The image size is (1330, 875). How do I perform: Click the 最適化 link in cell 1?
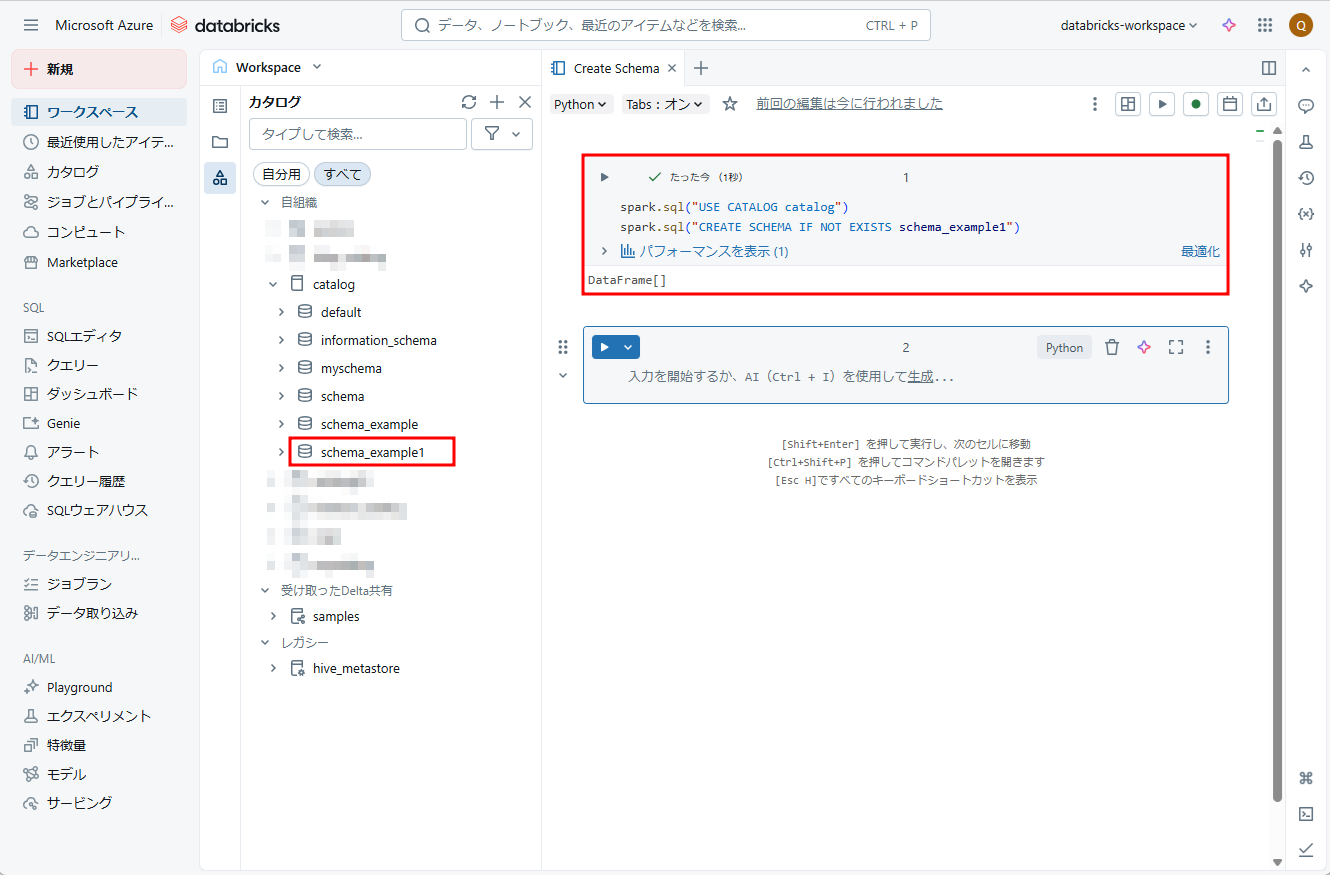point(1200,252)
